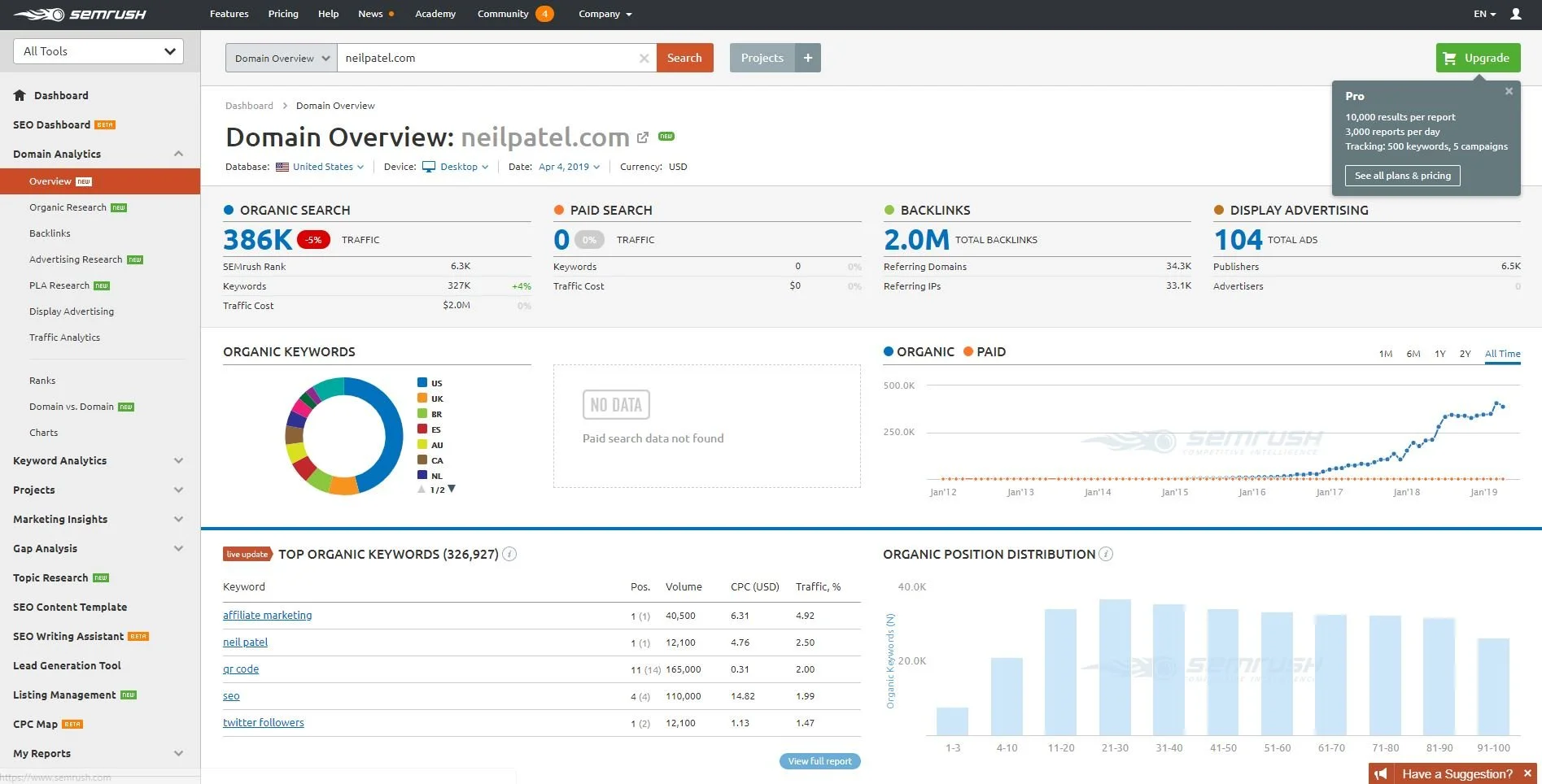Image resolution: width=1542 pixels, height=784 pixels.
Task: Click info icon beside Organic Position Distribution
Action: coord(1106,554)
